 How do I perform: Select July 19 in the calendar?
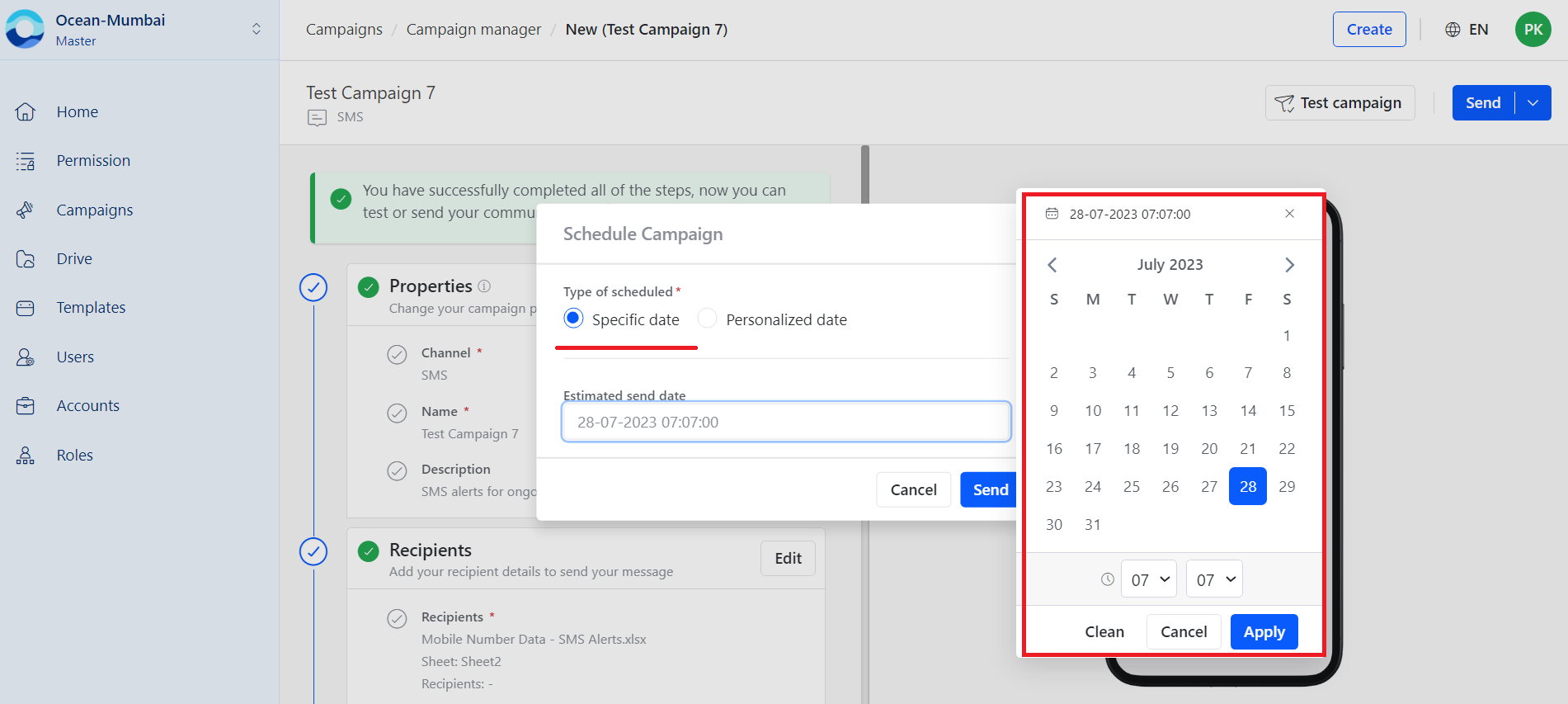pos(1170,449)
